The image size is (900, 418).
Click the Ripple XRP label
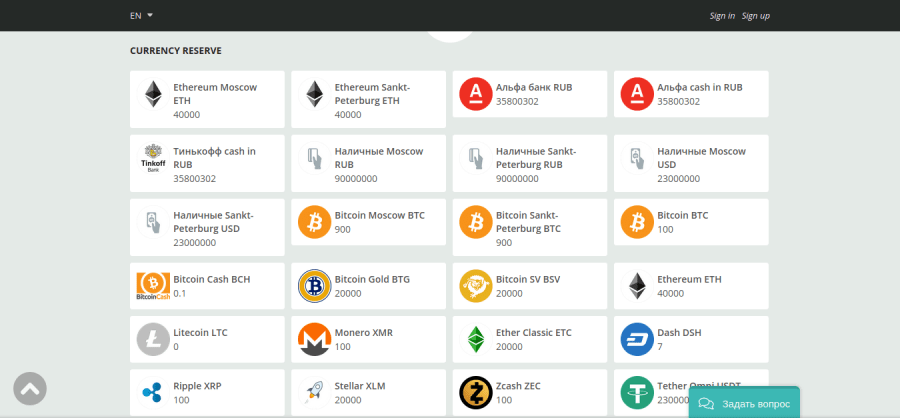[197, 386]
